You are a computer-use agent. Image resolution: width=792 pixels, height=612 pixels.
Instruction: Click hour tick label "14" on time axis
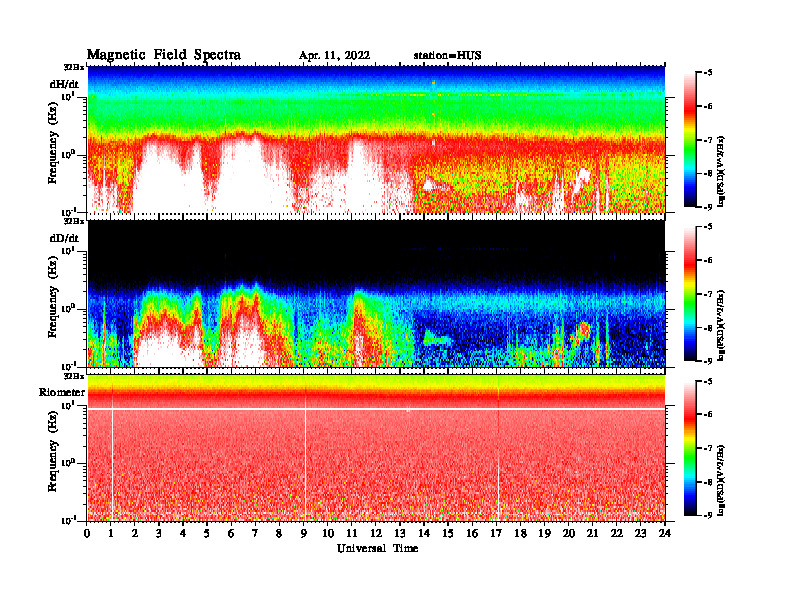pos(424,533)
